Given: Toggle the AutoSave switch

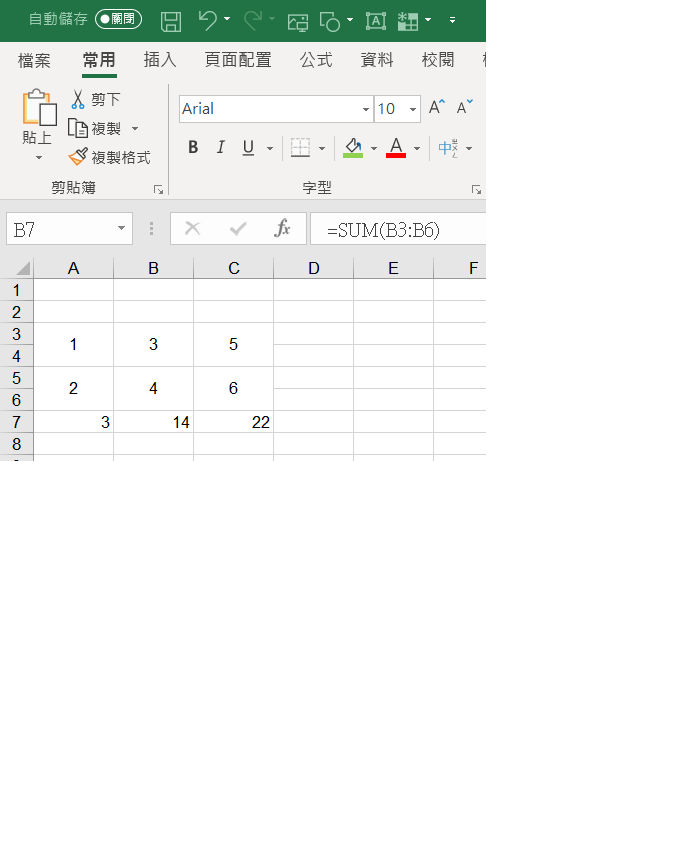Looking at the screenshot, I should click(x=118, y=19).
